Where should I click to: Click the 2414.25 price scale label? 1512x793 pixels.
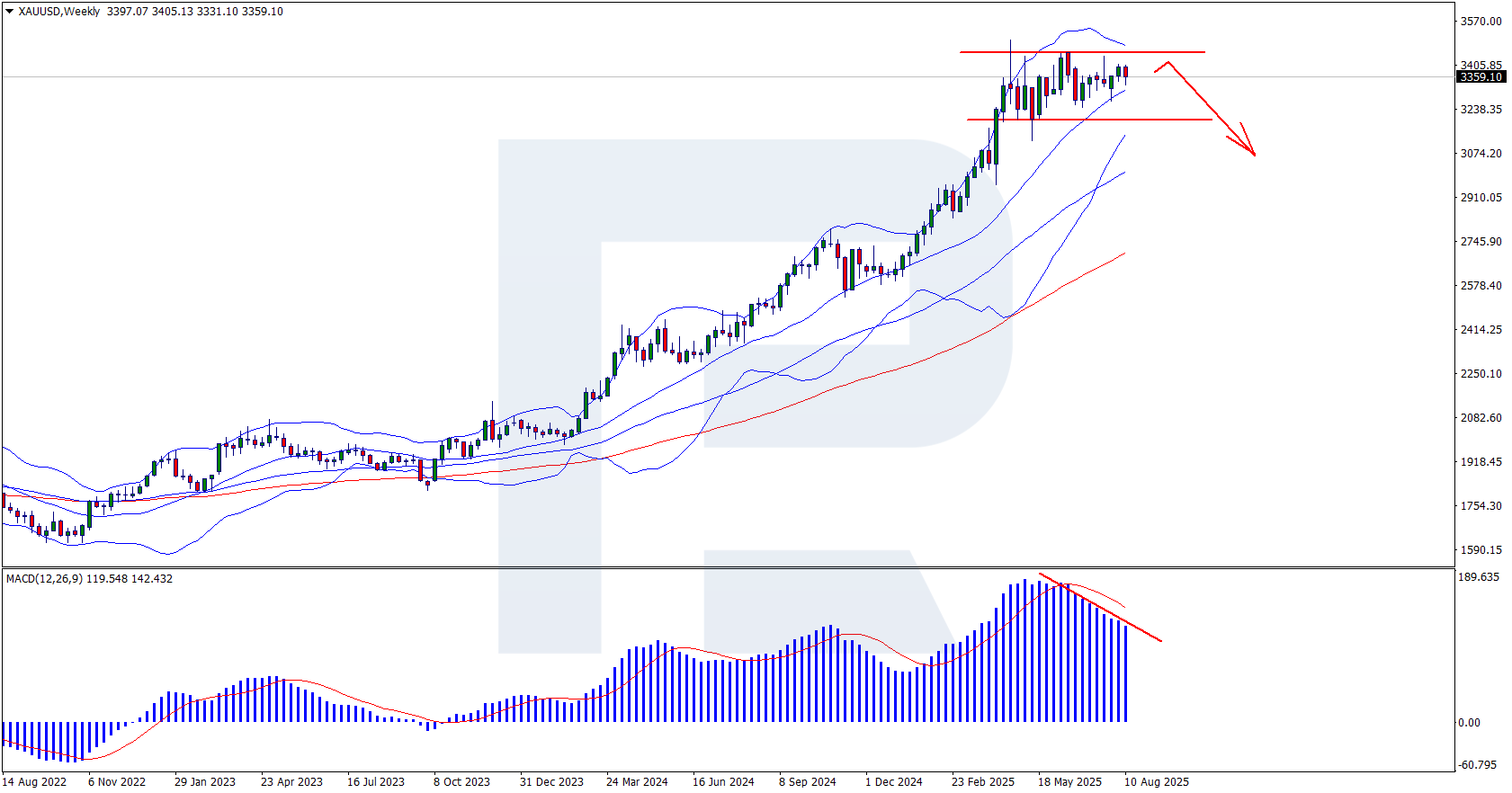[1481, 330]
